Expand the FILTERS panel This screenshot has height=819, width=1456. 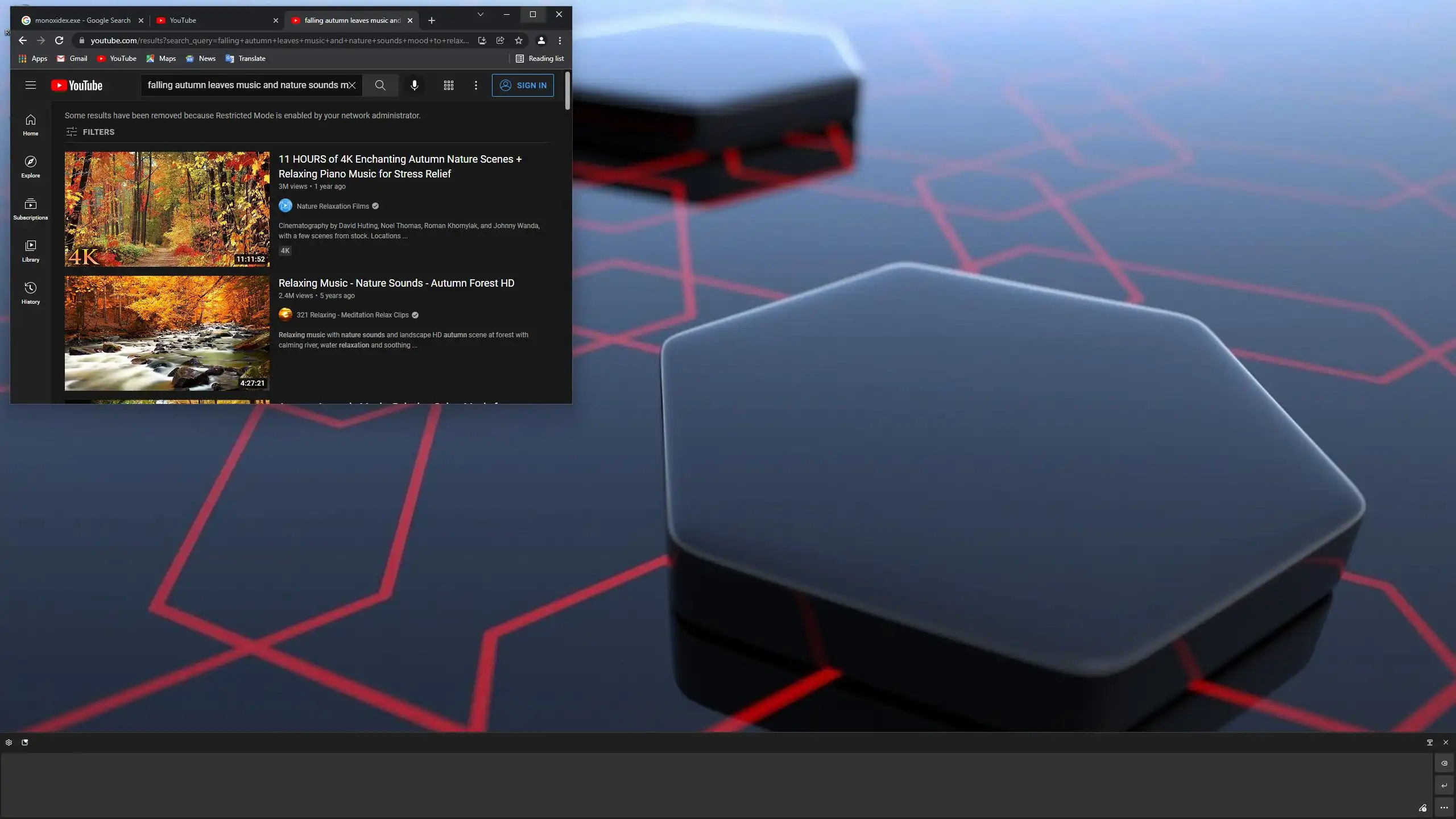(x=90, y=132)
